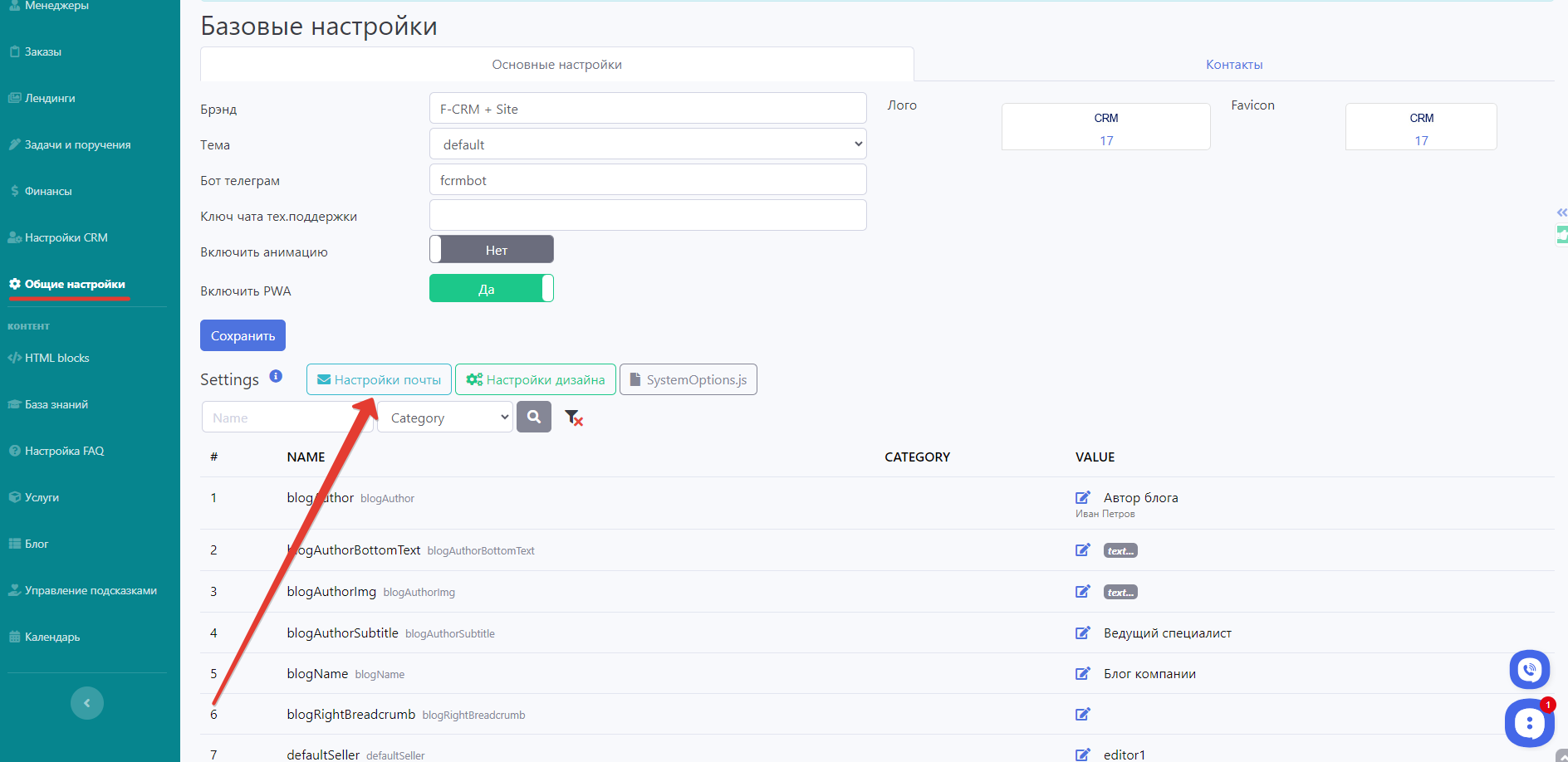Open the Тема dropdown
The width and height of the screenshot is (1568, 762).
pyautogui.click(x=648, y=144)
